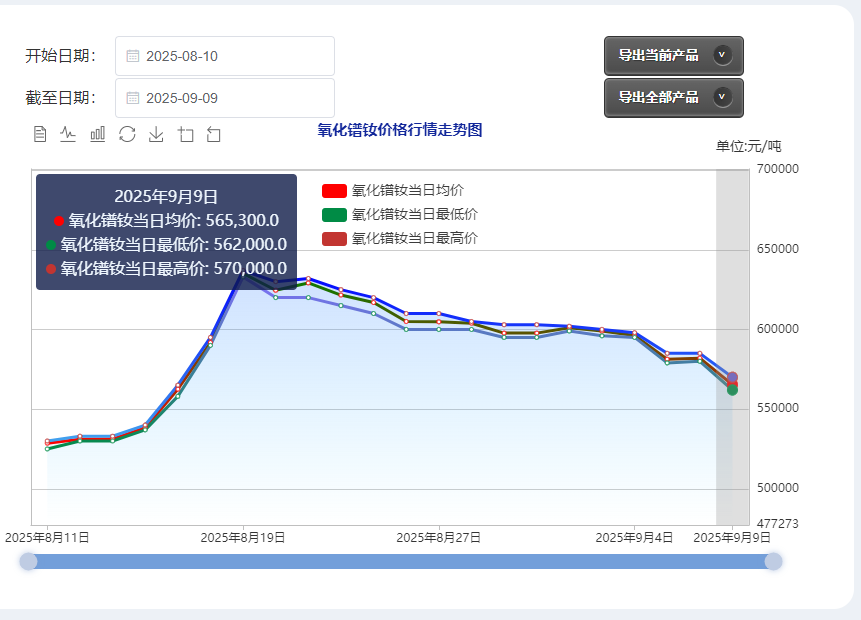Click y-axis value 500000
This screenshot has width=861, height=620.
(778, 488)
